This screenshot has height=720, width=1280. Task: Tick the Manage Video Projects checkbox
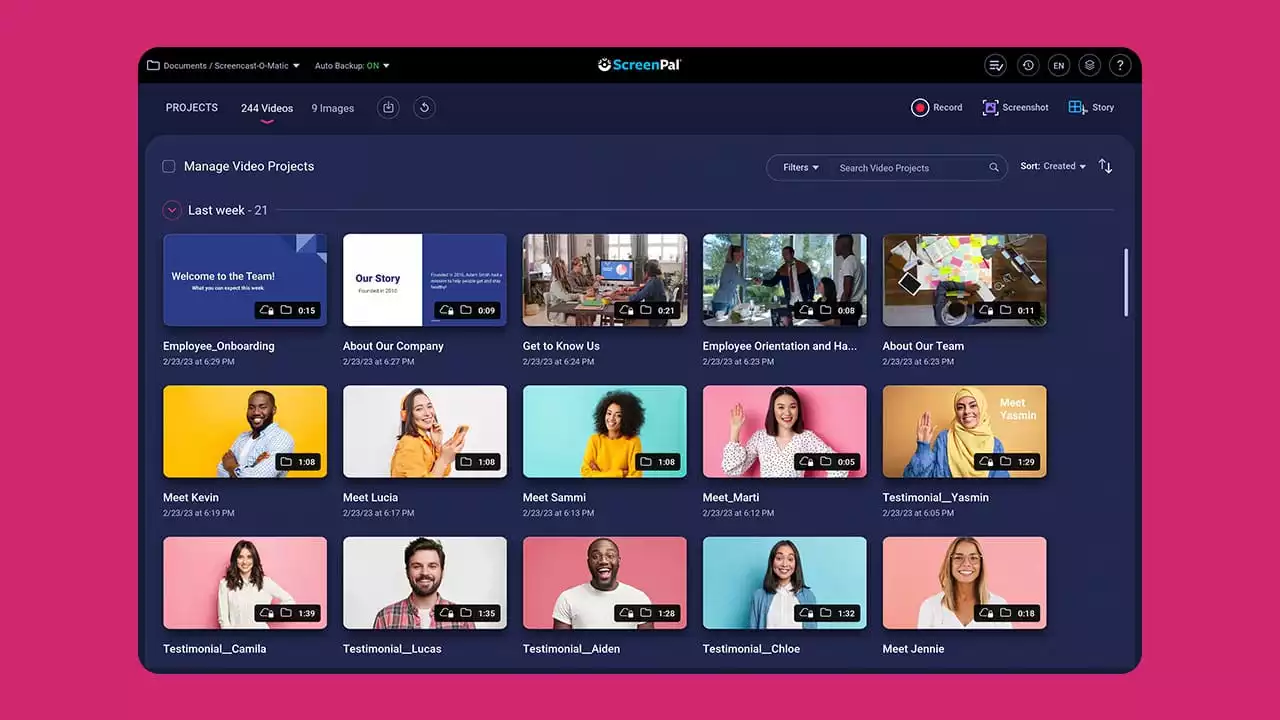169,167
